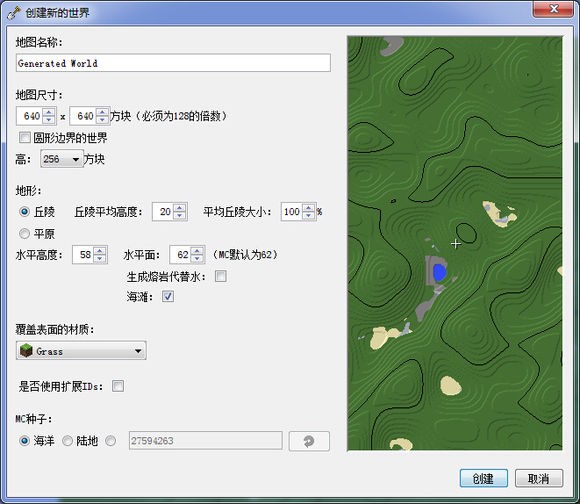This screenshot has height=504, width=580.
Task: Click the 创建 button
Action: point(484,478)
